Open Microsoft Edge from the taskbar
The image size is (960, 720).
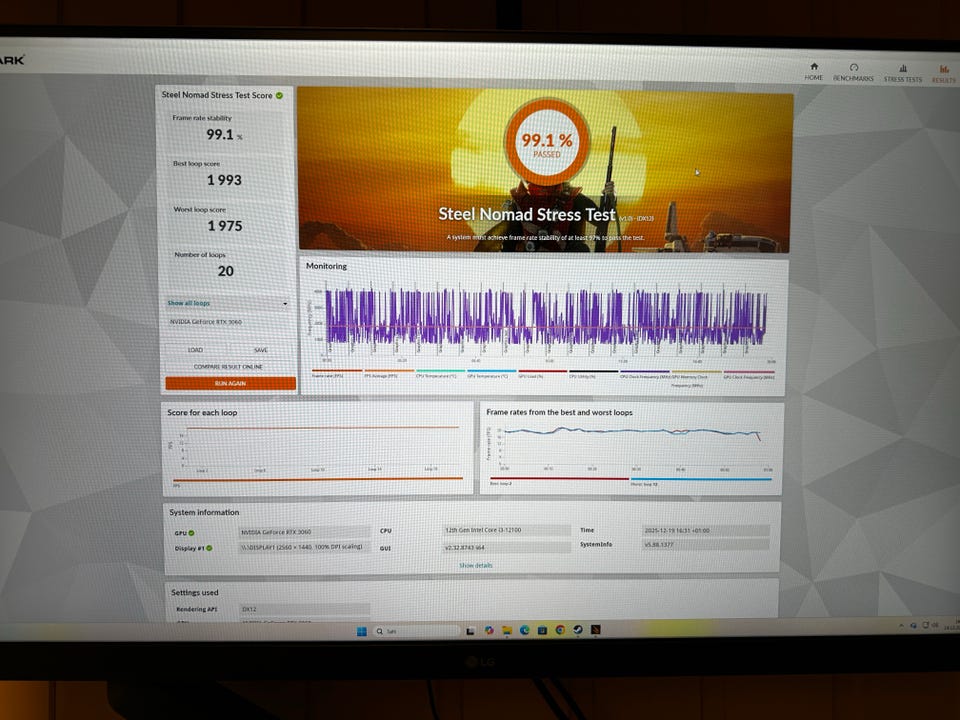pyautogui.click(x=525, y=630)
